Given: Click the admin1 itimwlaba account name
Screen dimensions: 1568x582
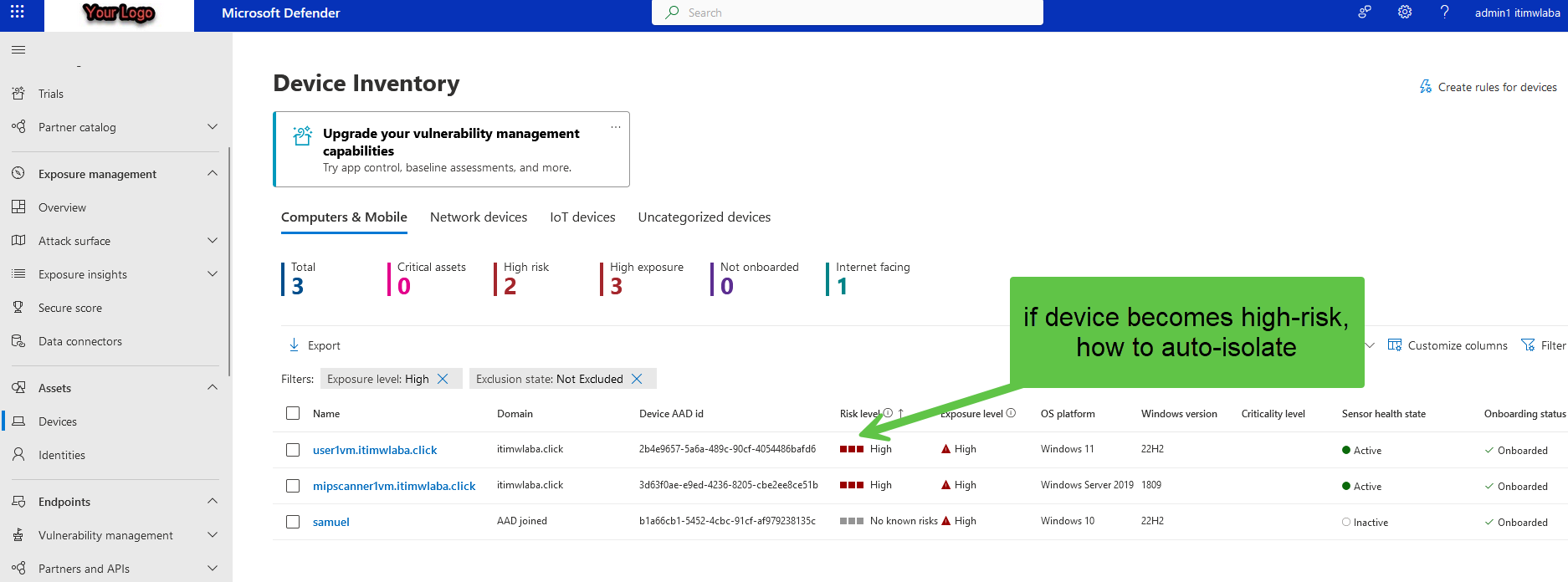Looking at the screenshot, I should point(1517,13).
